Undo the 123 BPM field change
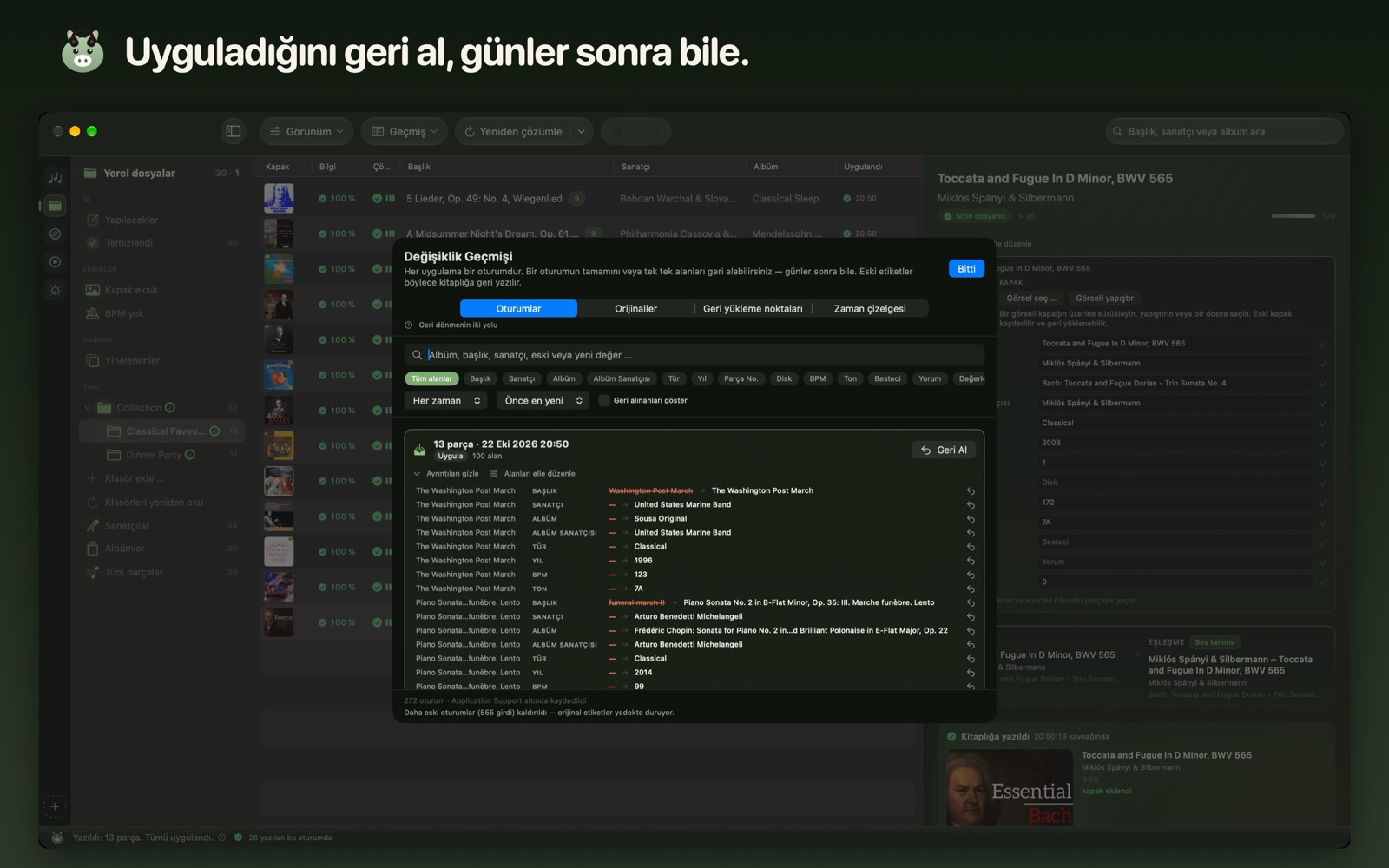This screenshot has height=868, width=1389. point(971,575)
